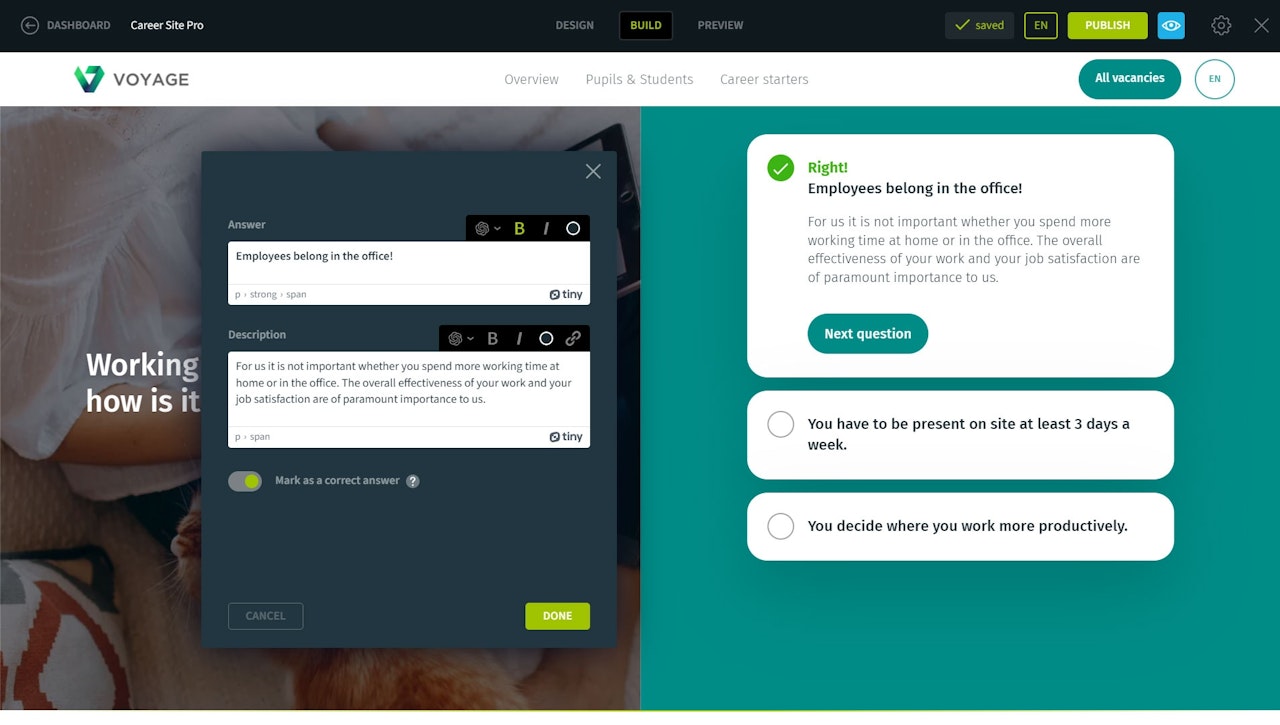Click the green Done button
The image size is (1280, 725).
pyautogui.click(x=557, y=616)
